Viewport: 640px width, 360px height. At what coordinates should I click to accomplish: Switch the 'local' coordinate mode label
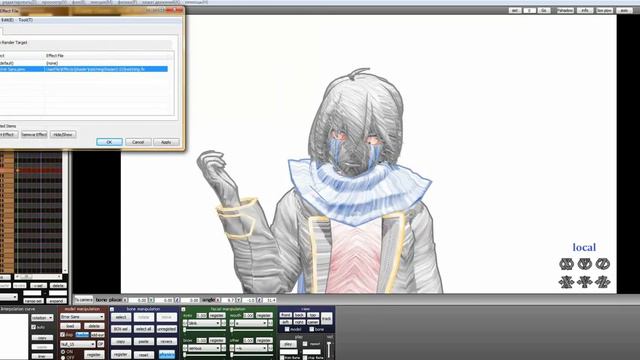pos(584,247)
